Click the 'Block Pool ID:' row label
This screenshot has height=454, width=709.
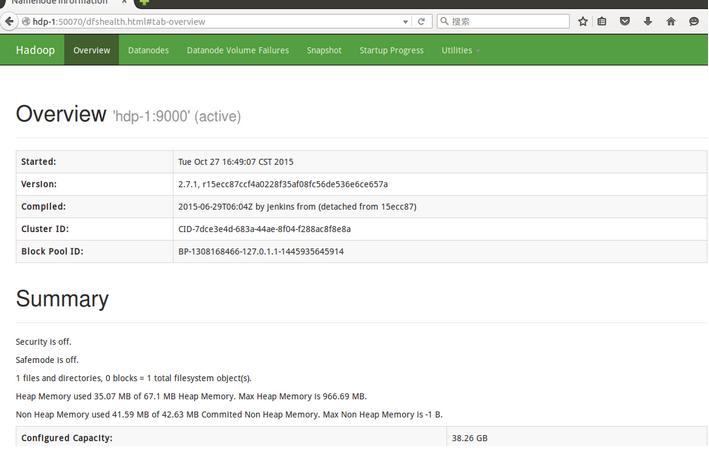click(52, 251)
